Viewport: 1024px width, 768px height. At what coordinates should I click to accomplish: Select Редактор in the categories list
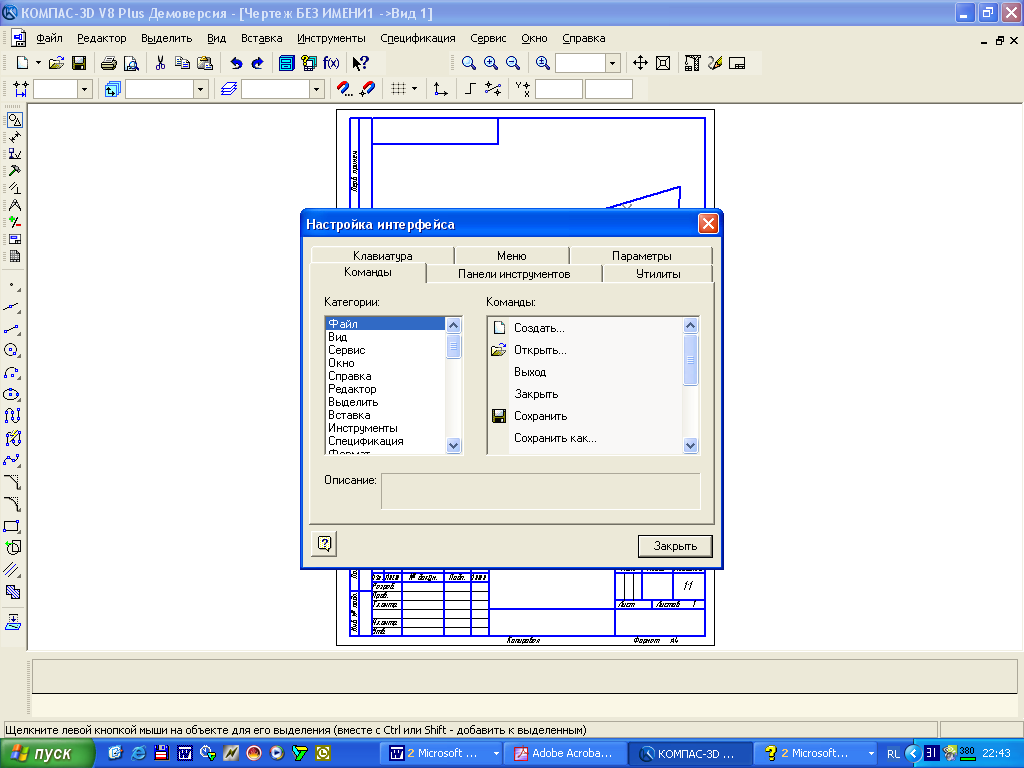[x=385, y=389]
